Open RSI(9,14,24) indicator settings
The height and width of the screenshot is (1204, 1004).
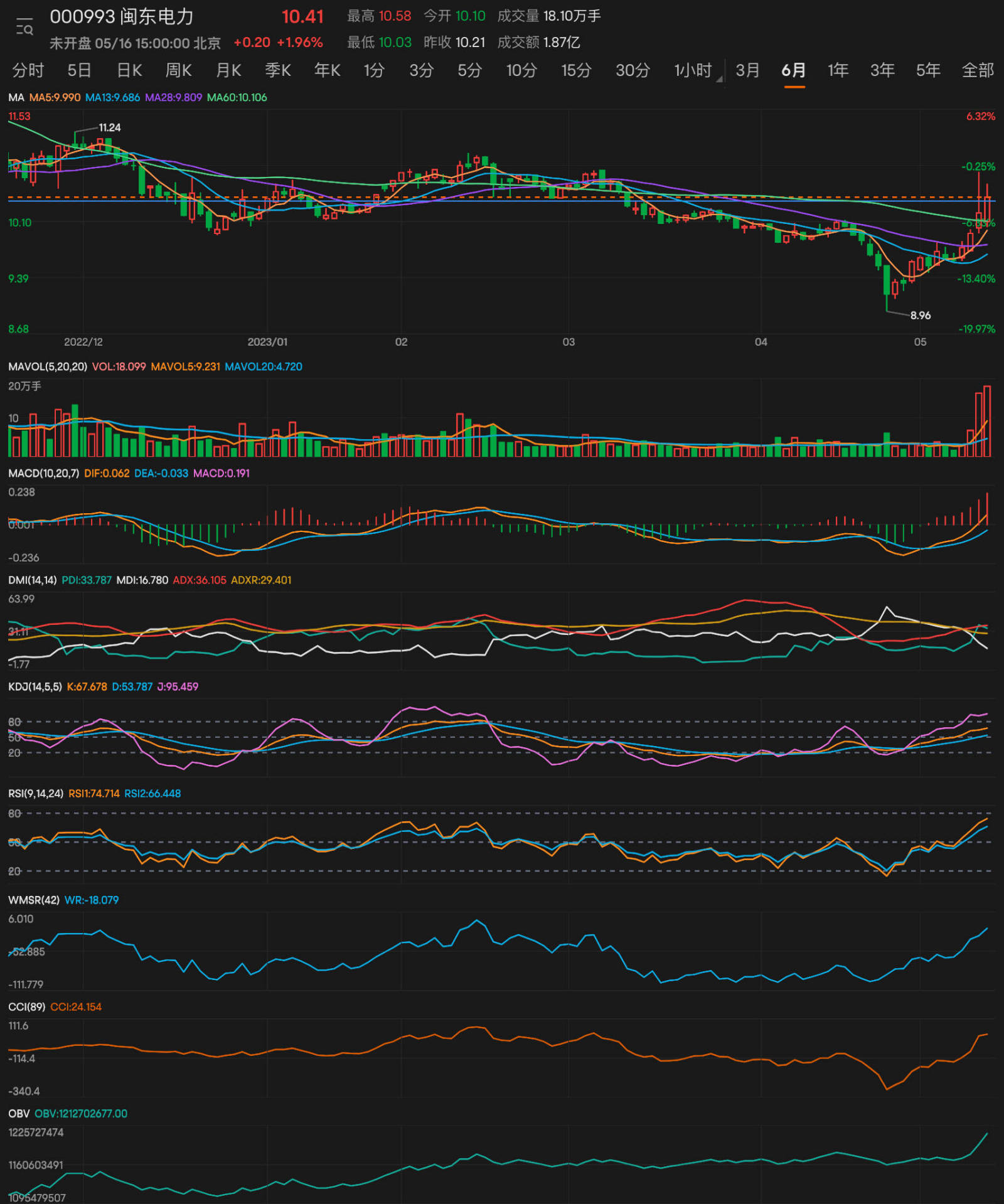point(36,793)
